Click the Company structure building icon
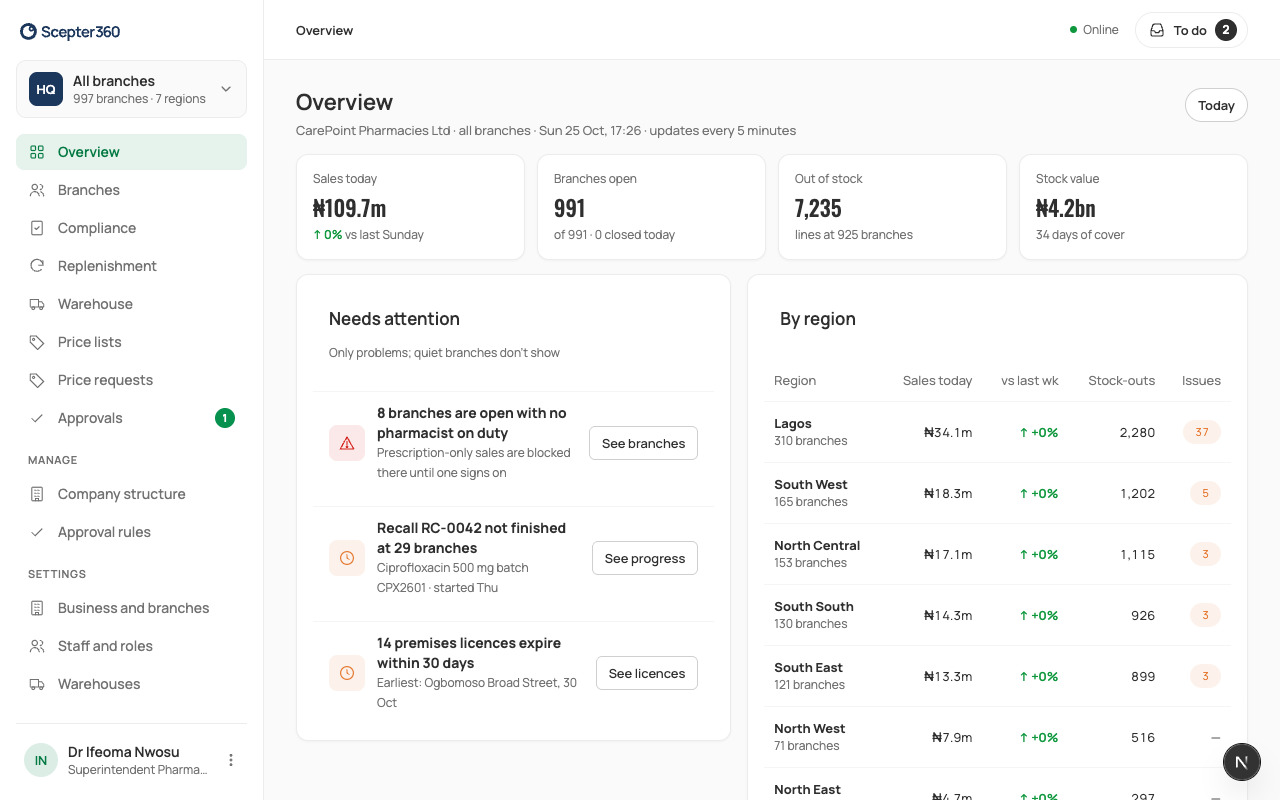The image size is (1280, 800). pyautogui.click(x=37, y=494)
